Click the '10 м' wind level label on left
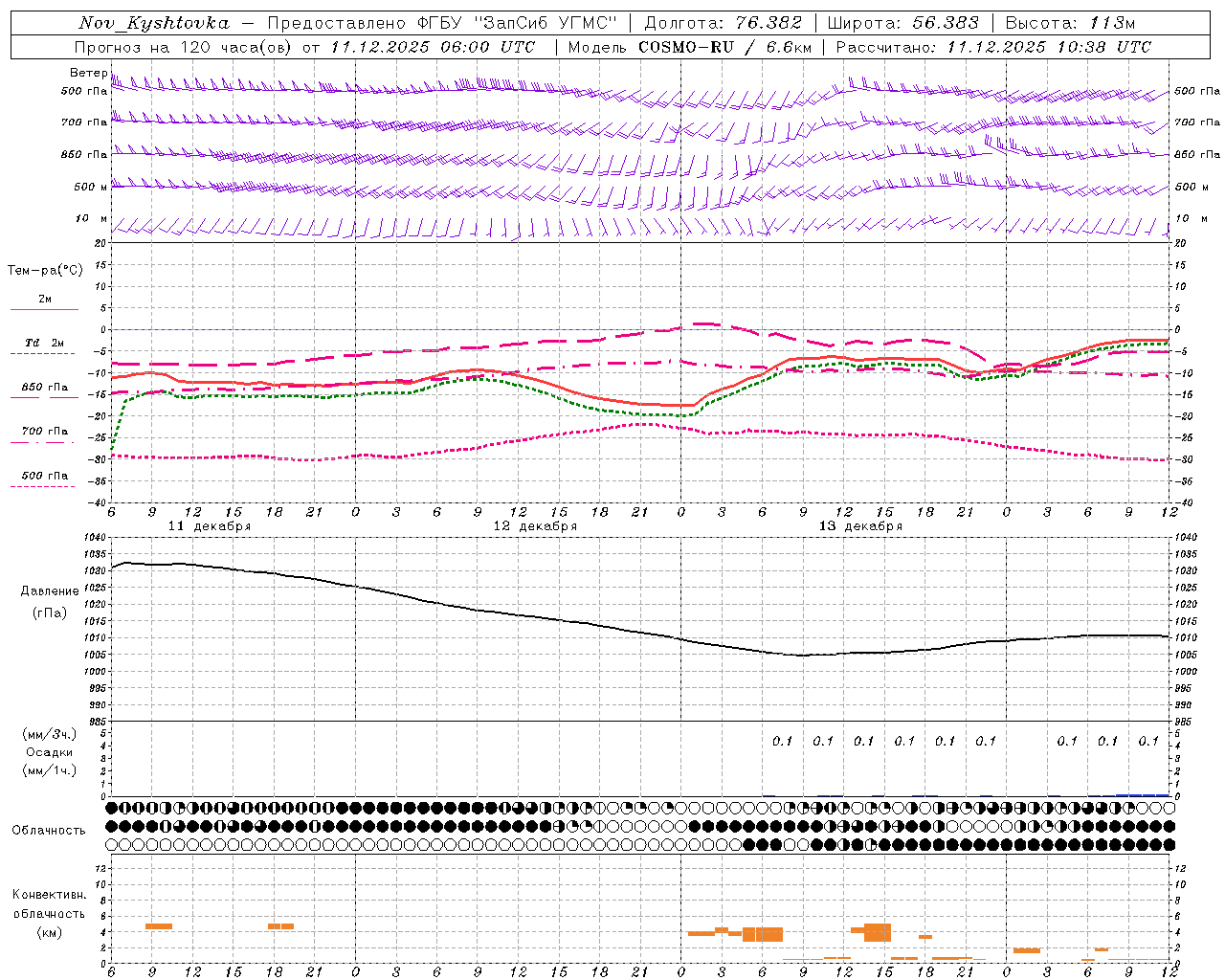Image resolution: width=1225 pixels, height=980 pixels. tap(91, 218)
